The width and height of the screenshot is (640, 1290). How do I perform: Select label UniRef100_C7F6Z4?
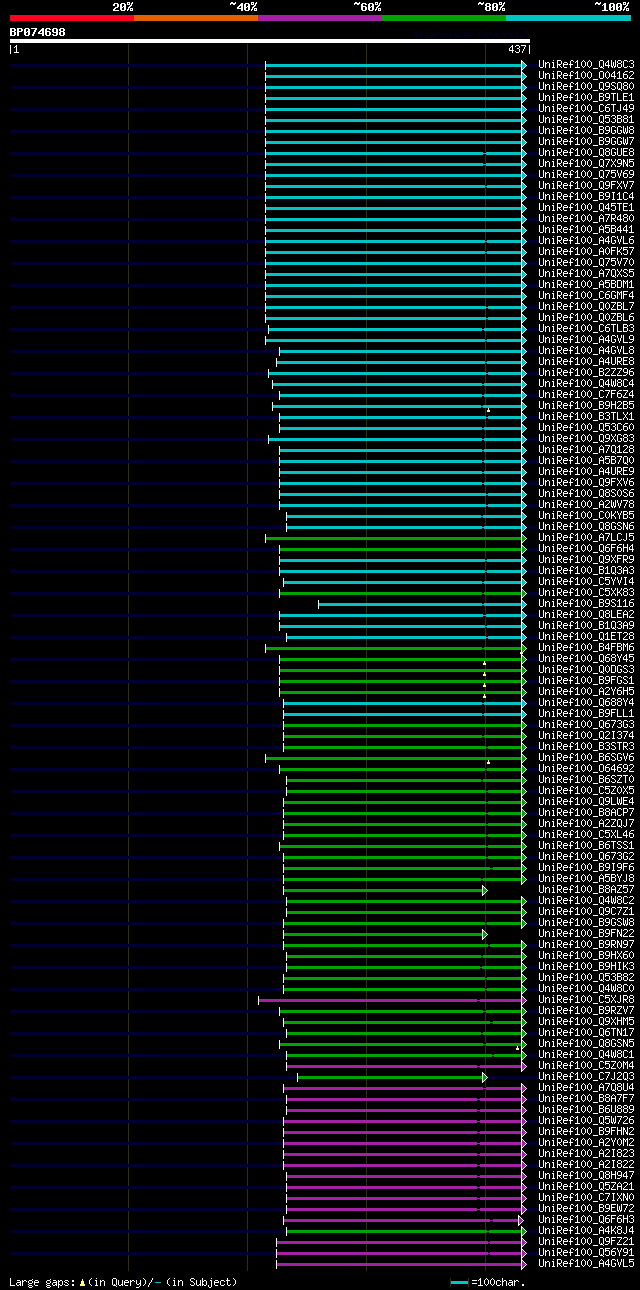586,394
